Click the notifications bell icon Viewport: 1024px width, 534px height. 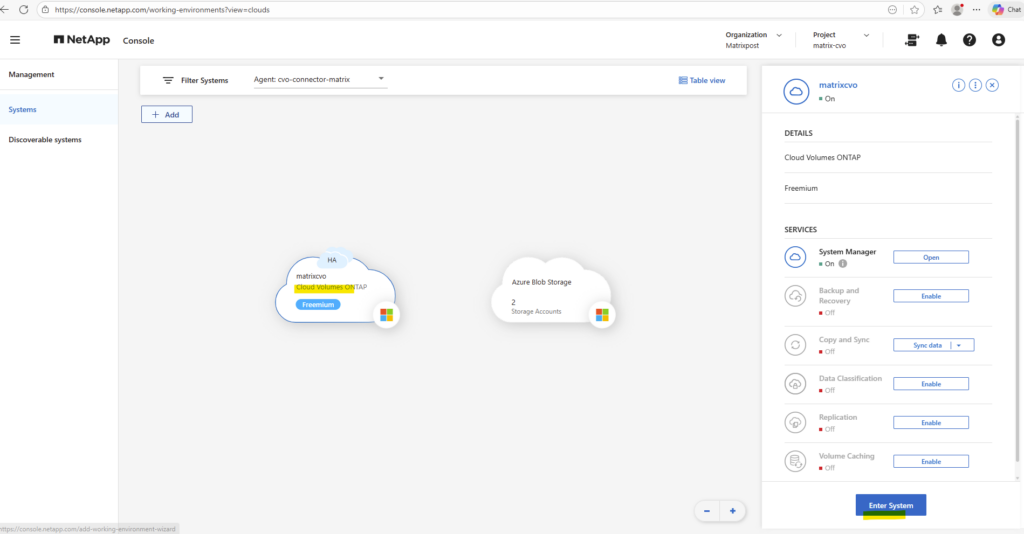[x=941, y=40]
